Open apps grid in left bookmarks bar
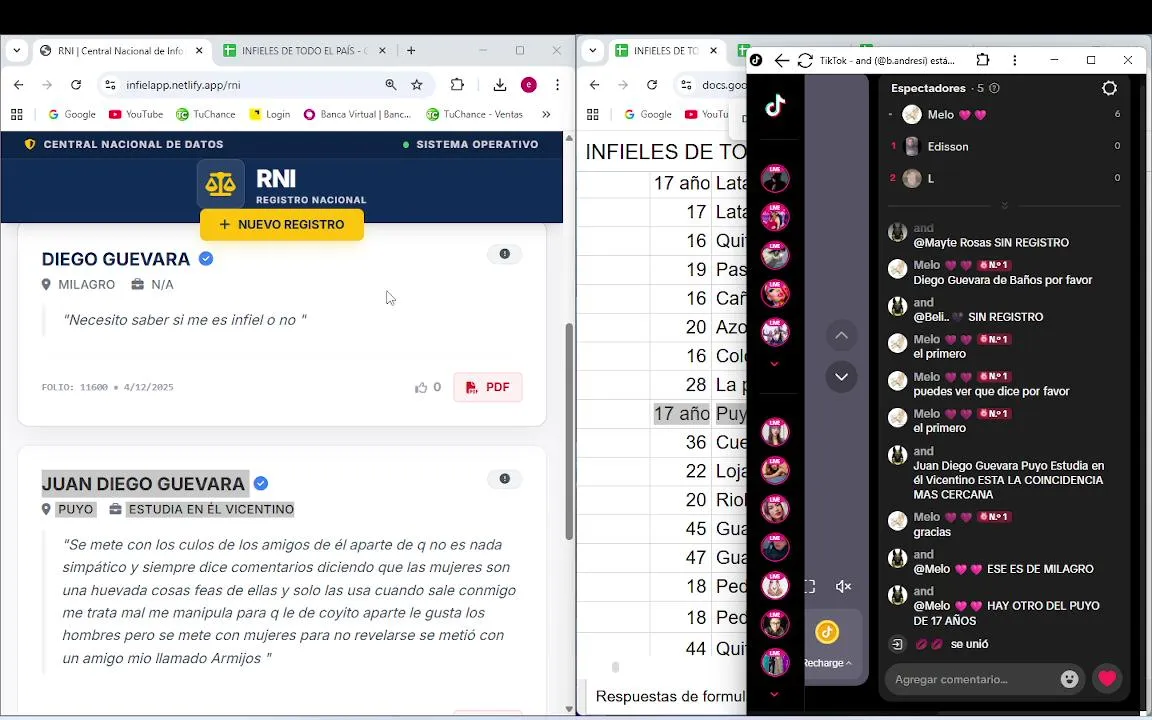The height and width of the screenshot is (720, 1152). [17, 115]
